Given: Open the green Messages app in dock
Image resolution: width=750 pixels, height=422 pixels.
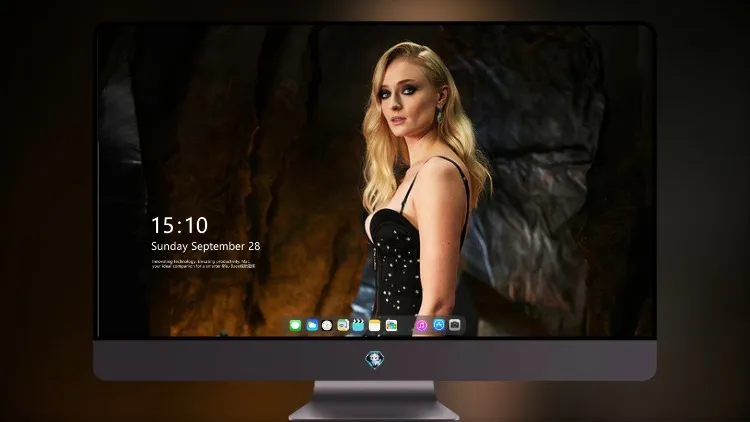Looking at the screenshot, I should pos(295,326).
